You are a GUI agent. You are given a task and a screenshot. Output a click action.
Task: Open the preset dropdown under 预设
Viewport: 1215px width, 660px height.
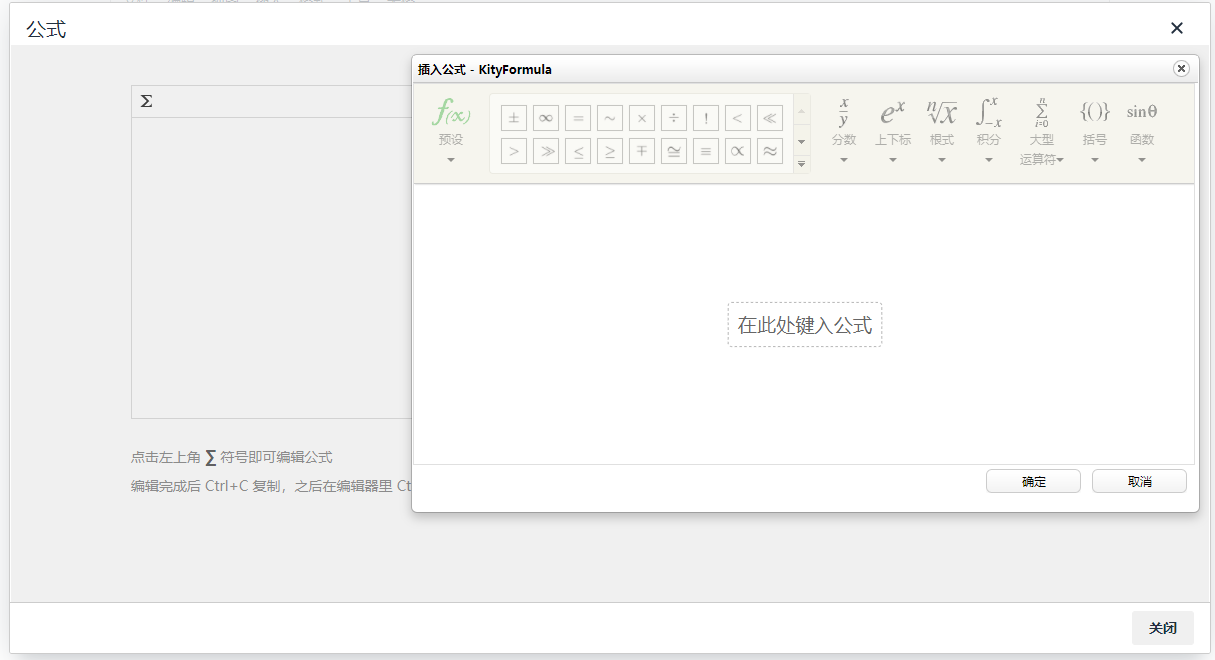pos(449,157)
